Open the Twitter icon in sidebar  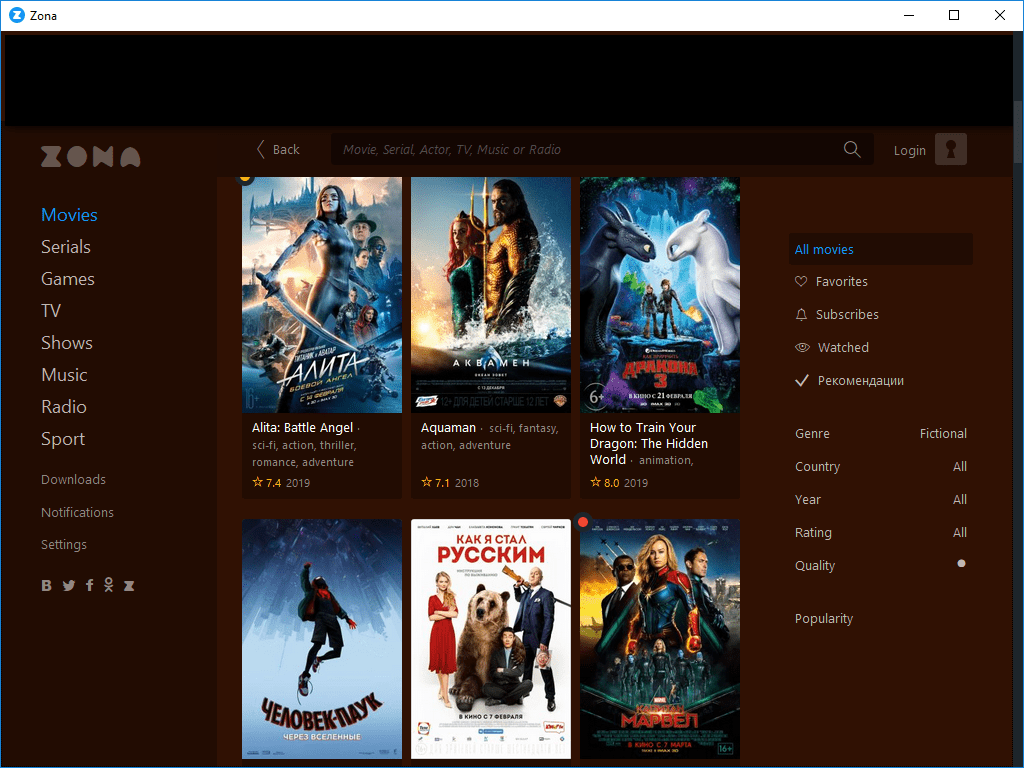pyautogui.click(x=69, y=586)
